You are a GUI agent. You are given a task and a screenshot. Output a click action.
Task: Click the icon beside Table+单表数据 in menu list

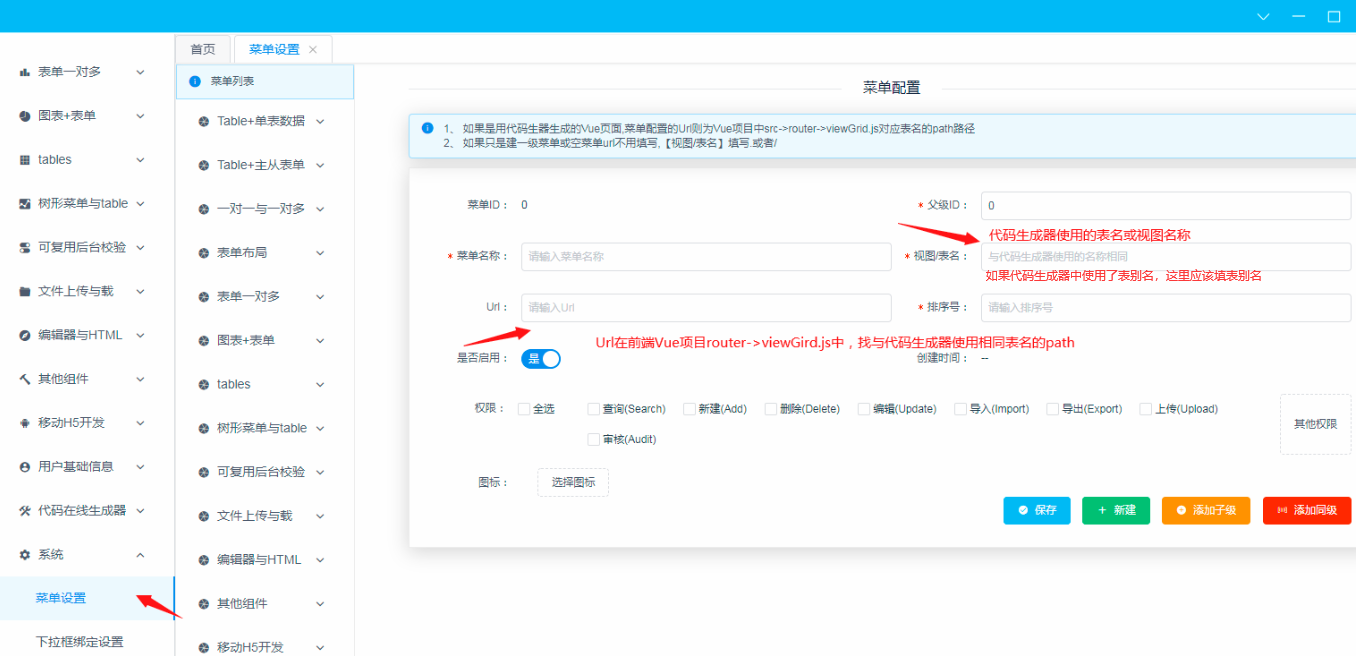pyautogui.click(x=203, y=121)
